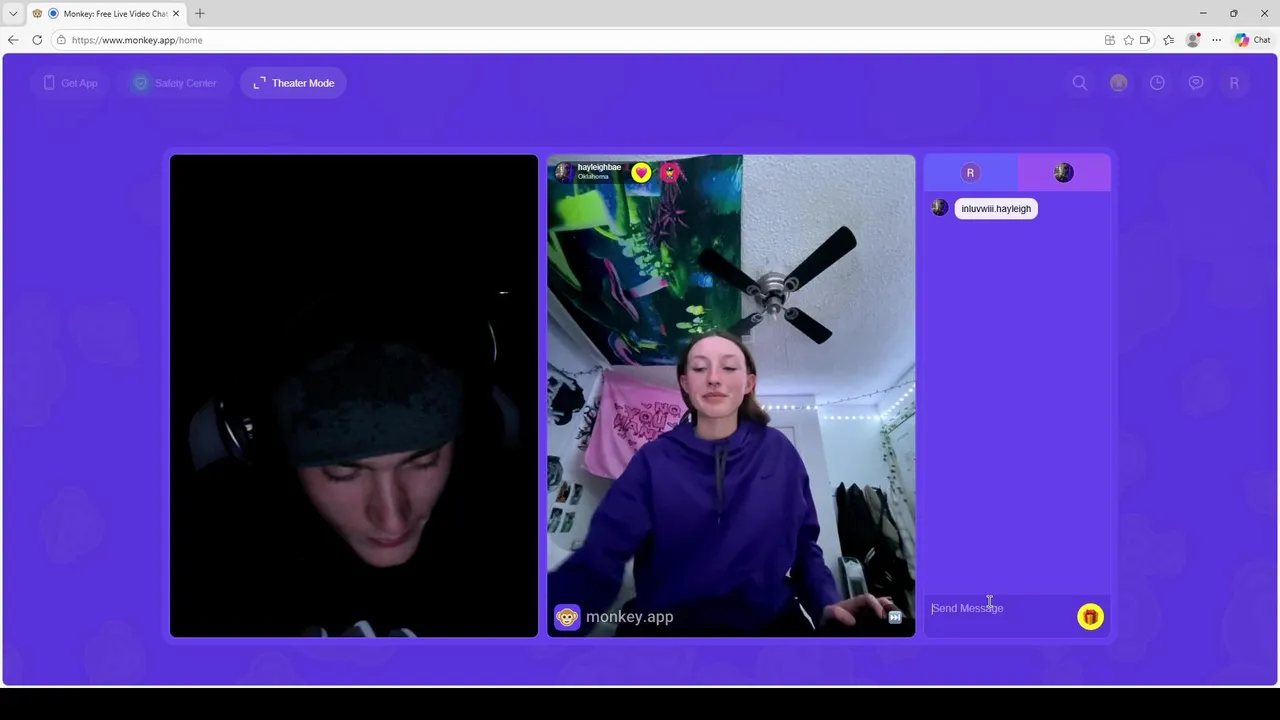Click the Get App button

tap(70, 83)
